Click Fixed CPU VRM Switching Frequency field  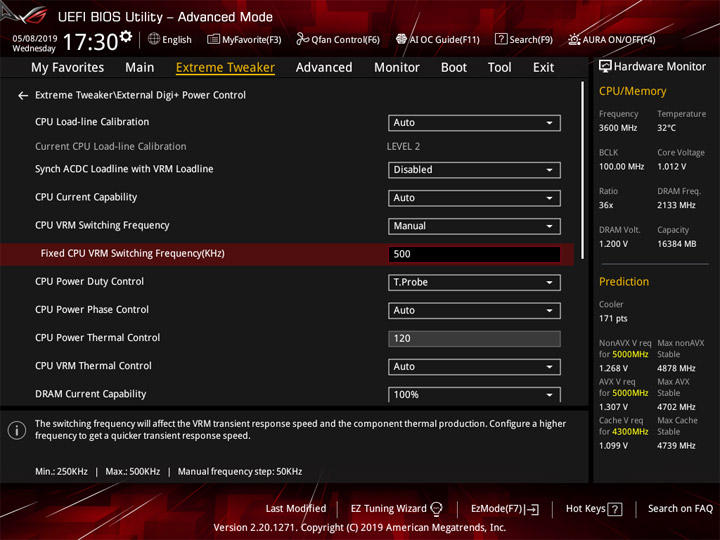pos(474,254)
